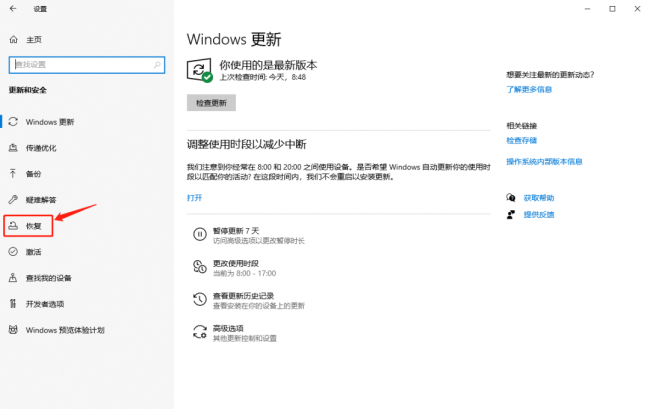The height and width of the screenshot is (409, 650).
Task: Open 开发者选项 page
Action: 45,304
